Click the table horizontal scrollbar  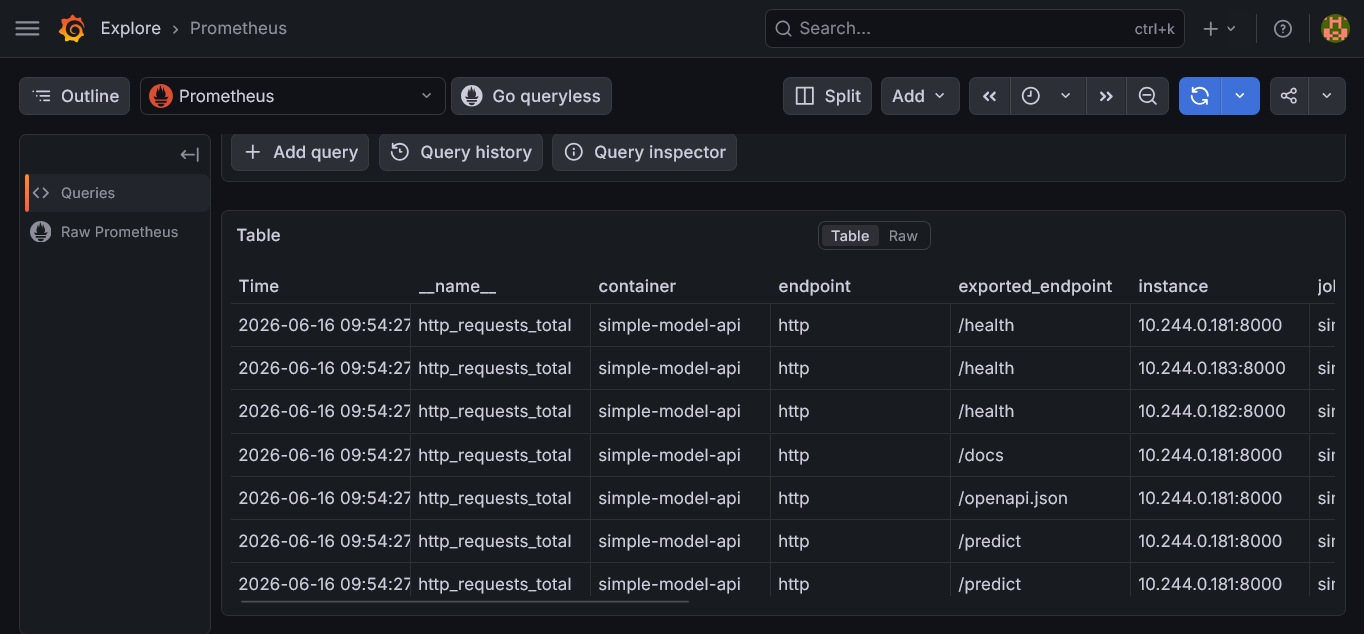[465, 601]
